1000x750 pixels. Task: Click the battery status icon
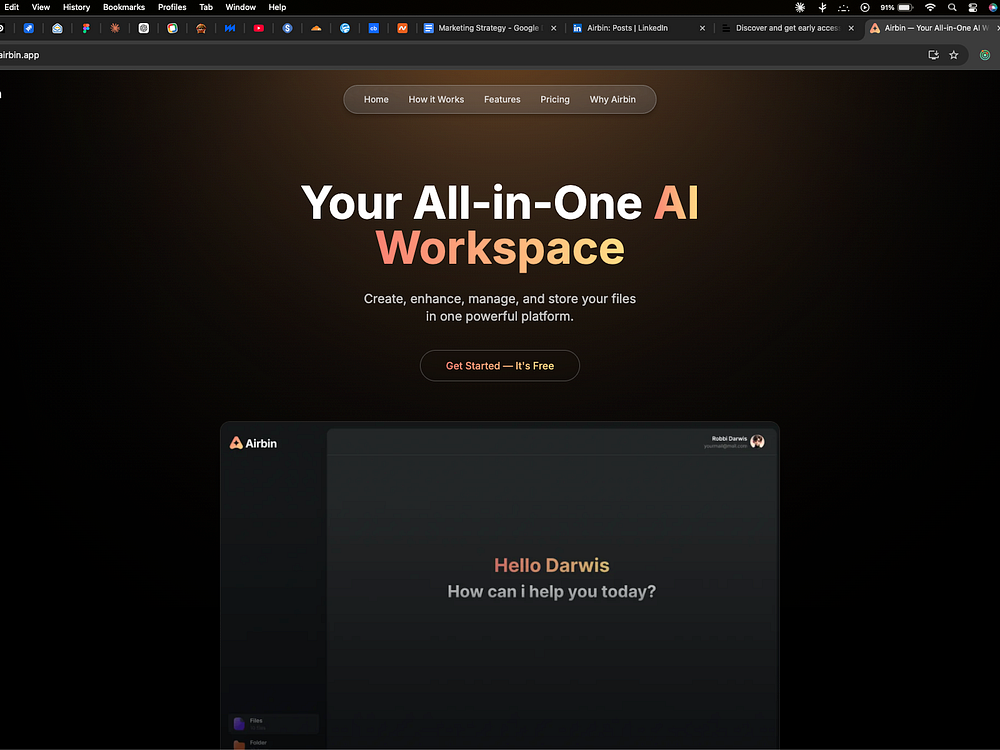pos(906,8)
